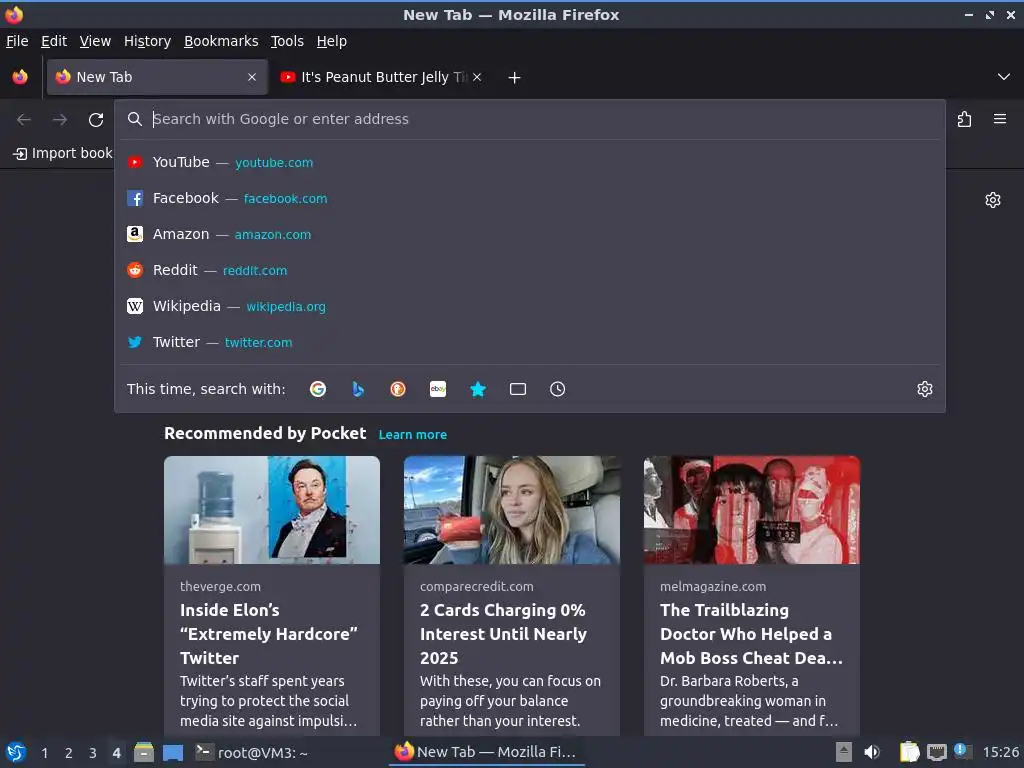Open the Help menu
Viewport: 1024px width, 768px height.
(332, 41)
